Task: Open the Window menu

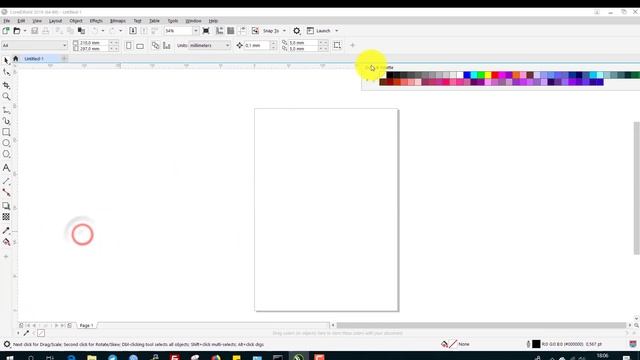Action: pos(193,21)
